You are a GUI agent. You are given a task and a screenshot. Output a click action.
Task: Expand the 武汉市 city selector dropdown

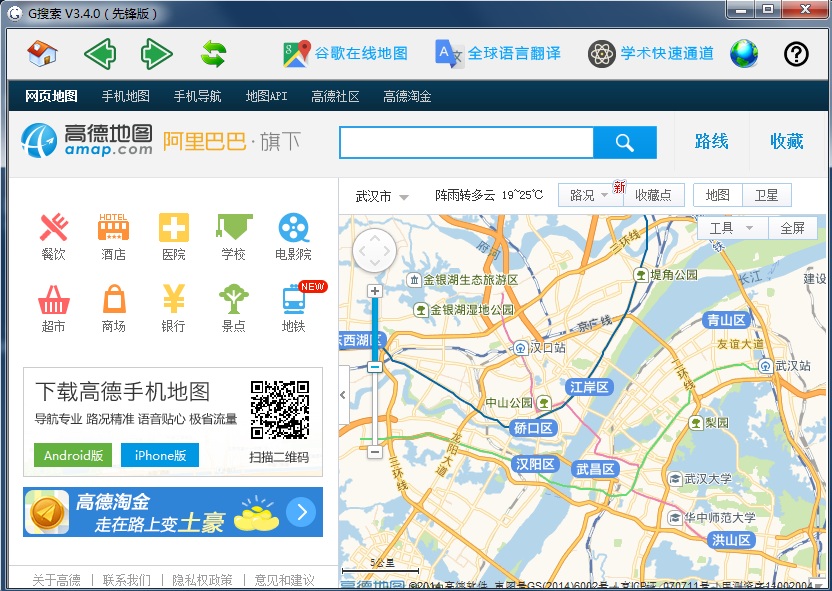click(x=382, y=196)
